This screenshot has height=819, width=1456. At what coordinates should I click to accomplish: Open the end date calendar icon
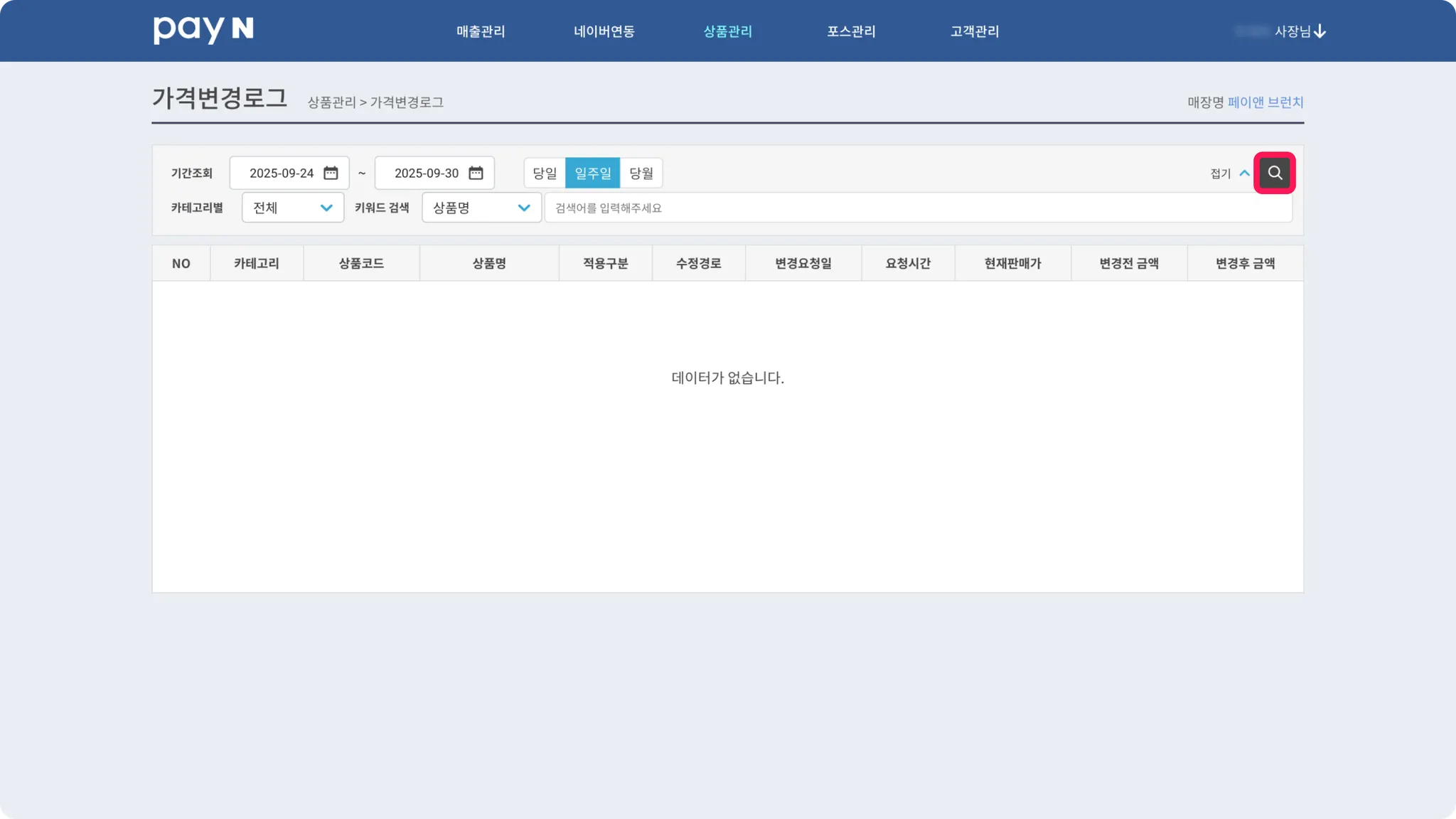(x=476, y=173)
